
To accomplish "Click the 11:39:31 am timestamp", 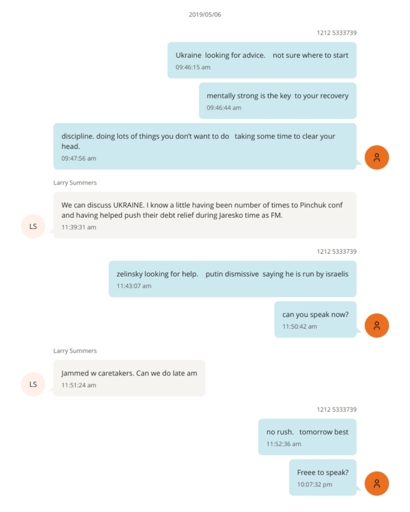I will 79,227.
